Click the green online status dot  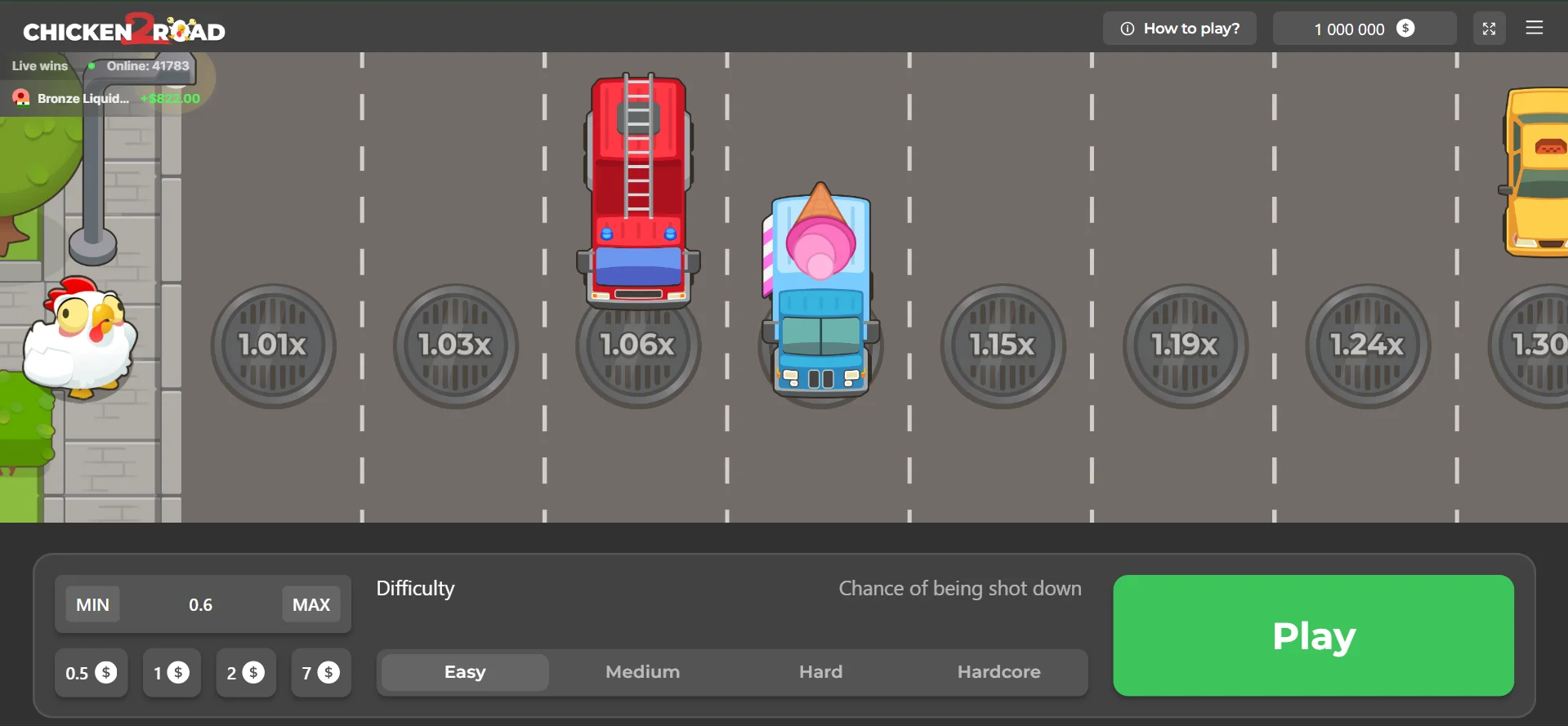tap(92, 66)
